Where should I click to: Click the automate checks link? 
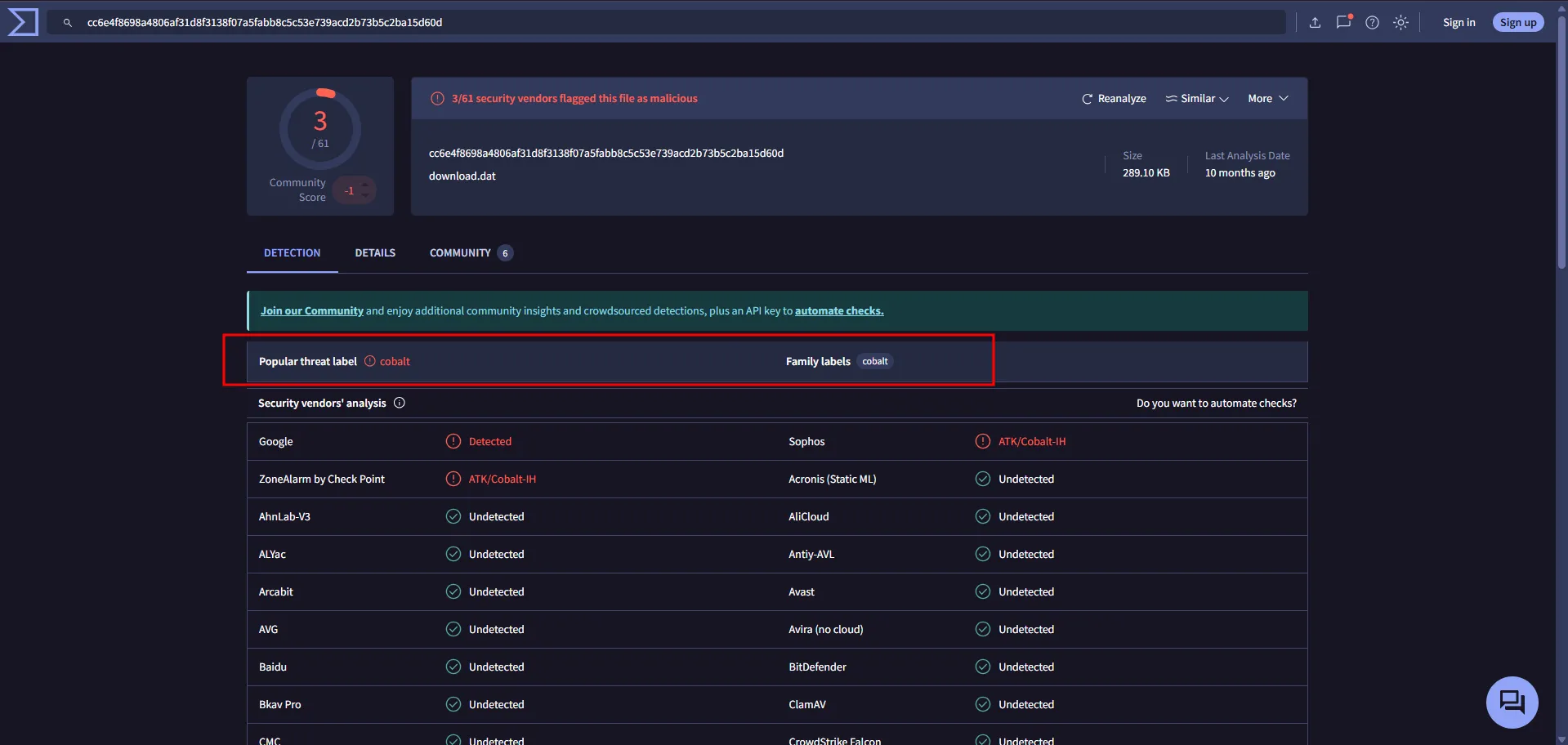click(838, 311)
